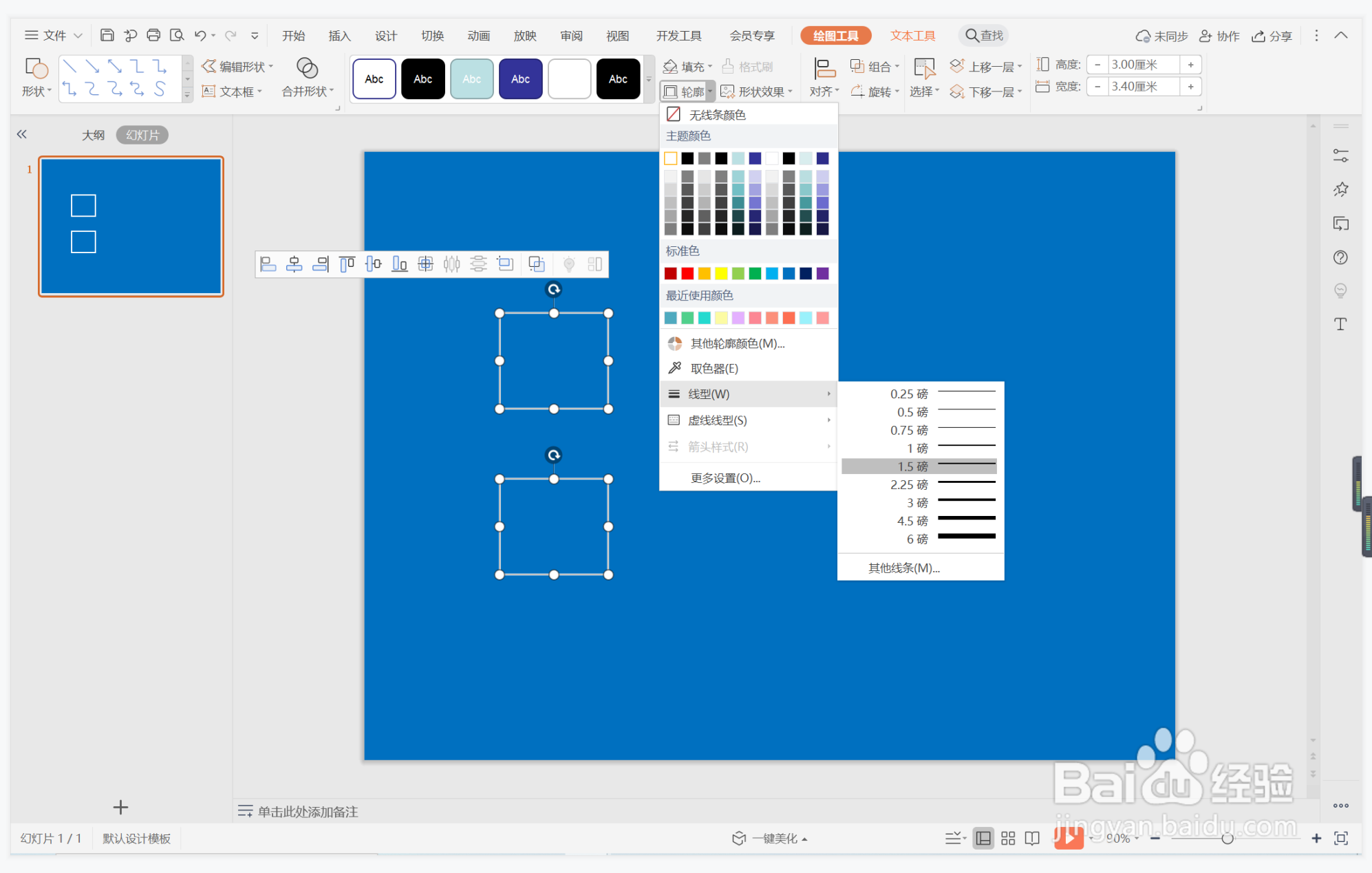The image size is (1372, 873).
Task: Toggle the normal view button in status bar
Action: coord(983,838)
